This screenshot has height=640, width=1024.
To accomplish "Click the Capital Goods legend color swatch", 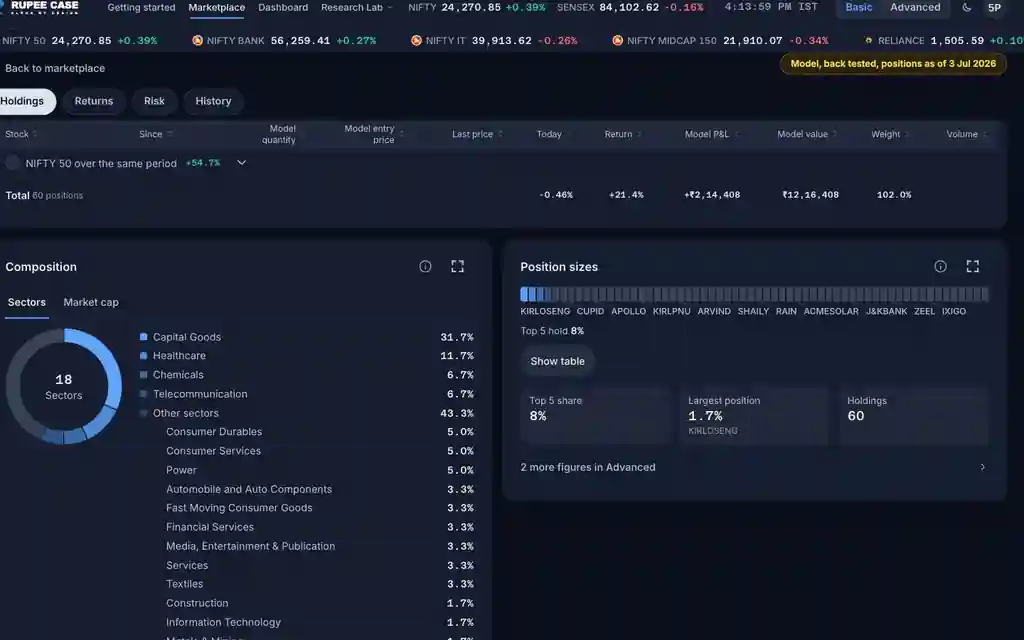I will [x=144, y=337].
